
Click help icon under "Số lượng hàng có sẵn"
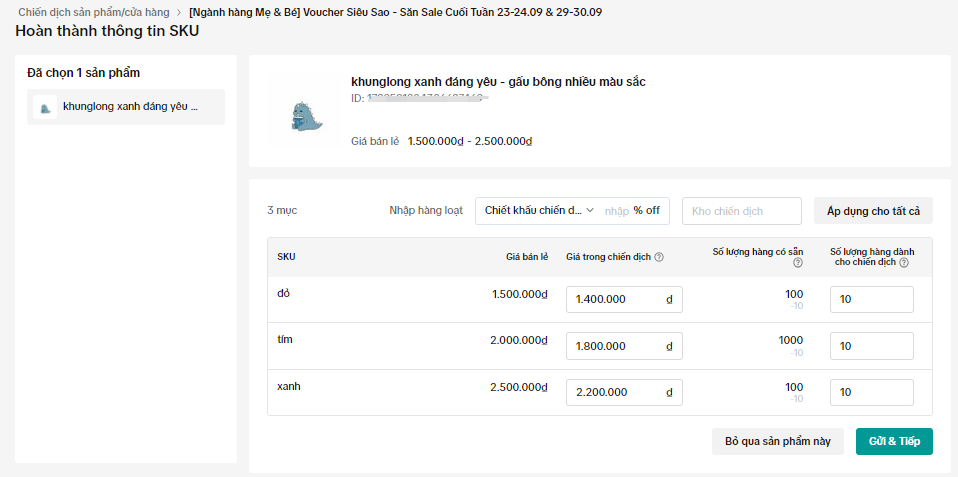click(x=798, y=264)
